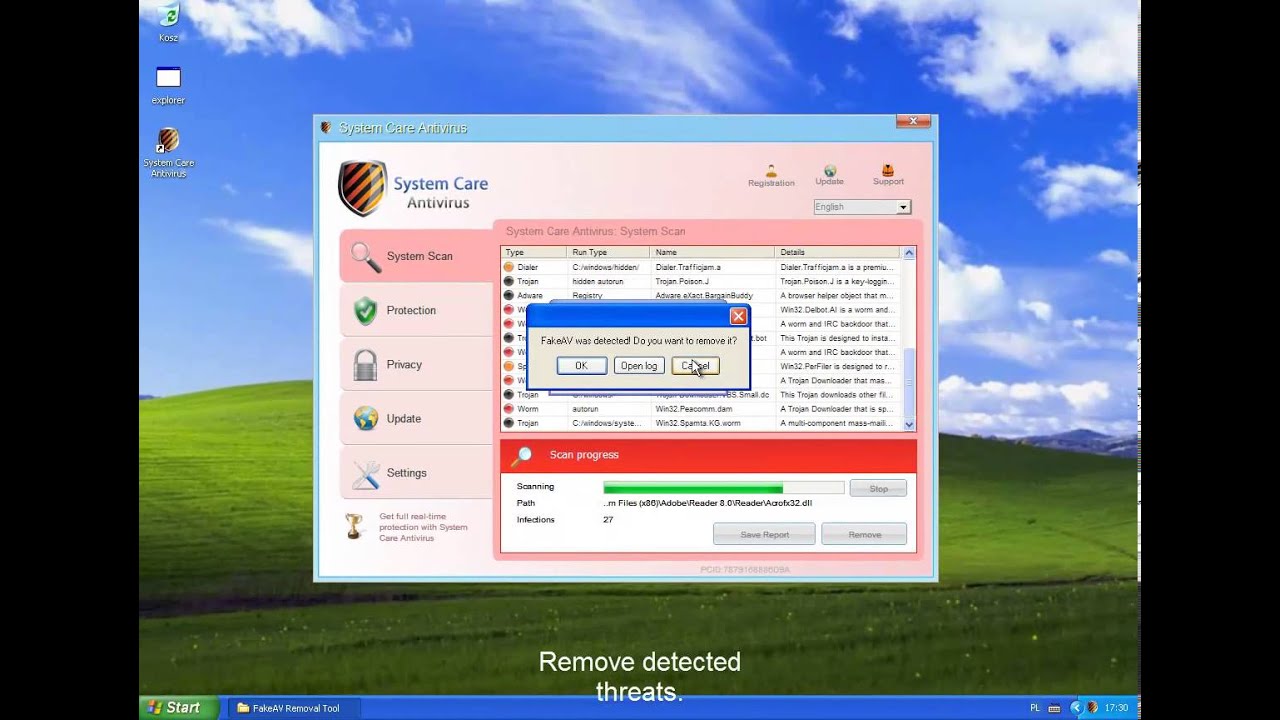Screen dimensions: 1280x720
Task: Click the Adware row's threat icon
Action: point(509,296)
